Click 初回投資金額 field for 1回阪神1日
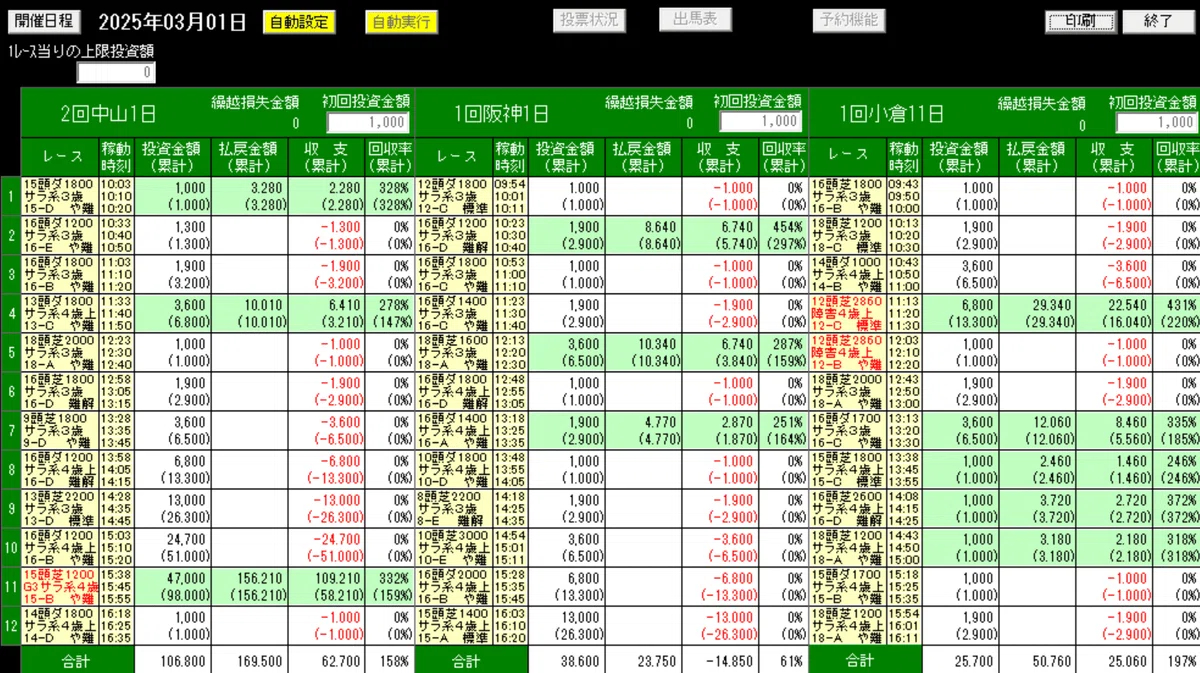The width and height of the screenshot is (1200, 673). coord(761,121)
